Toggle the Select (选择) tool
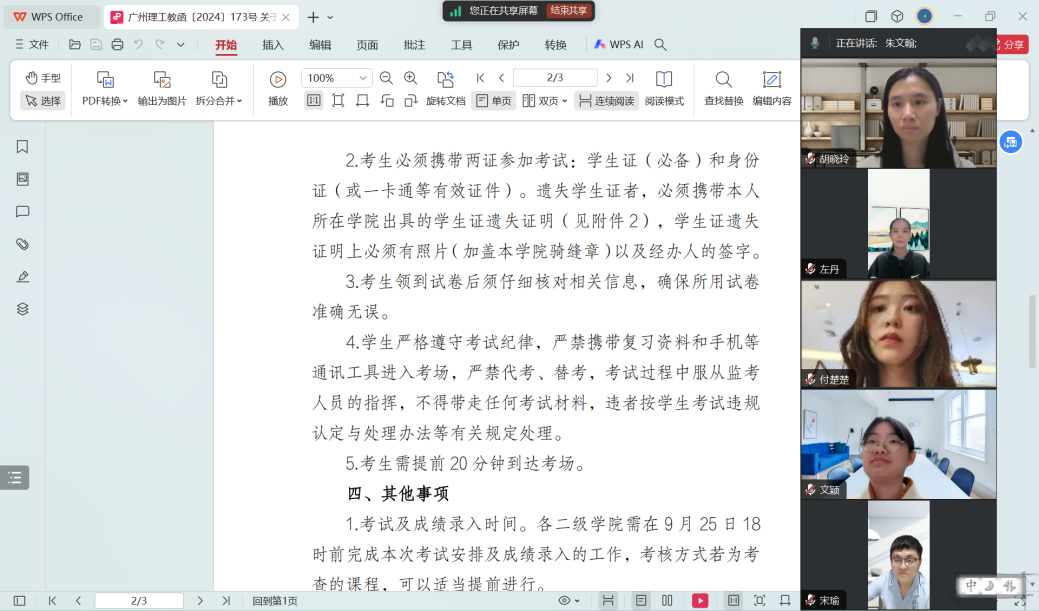 (x=43, y=101)
